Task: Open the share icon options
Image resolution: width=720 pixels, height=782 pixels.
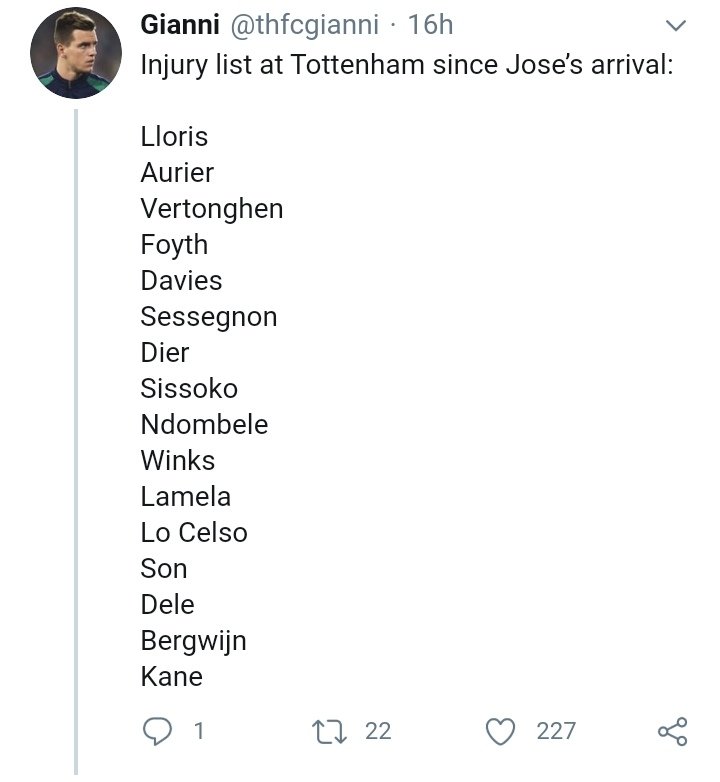Action: 672,731
